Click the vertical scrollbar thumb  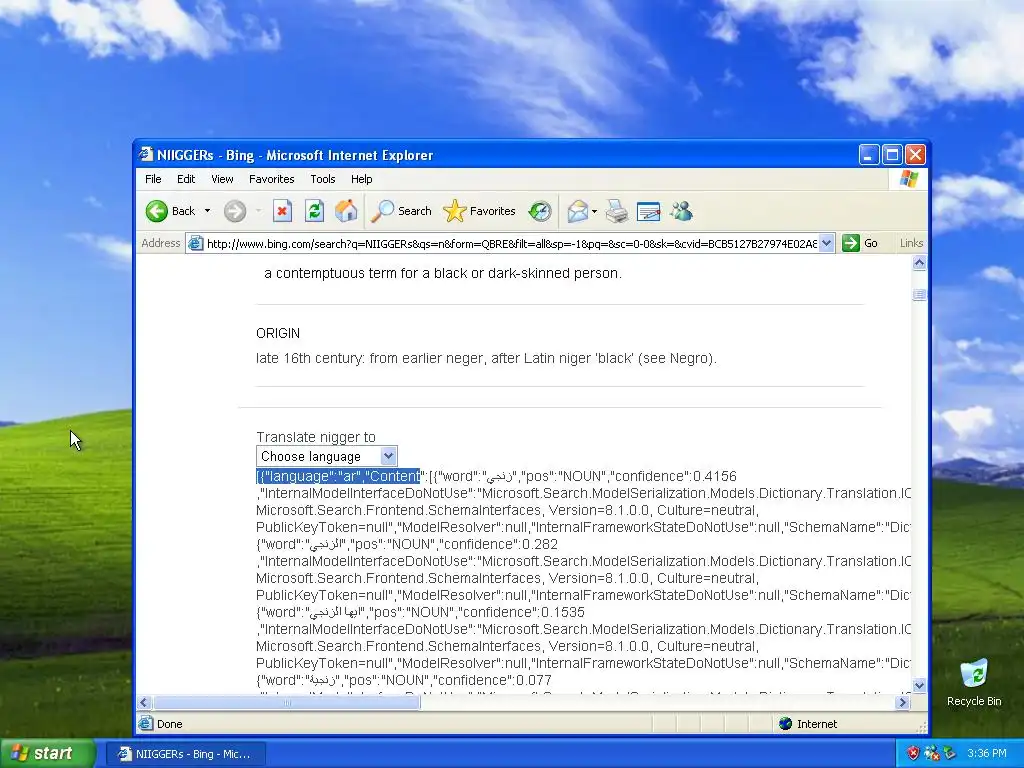(919, 295)
